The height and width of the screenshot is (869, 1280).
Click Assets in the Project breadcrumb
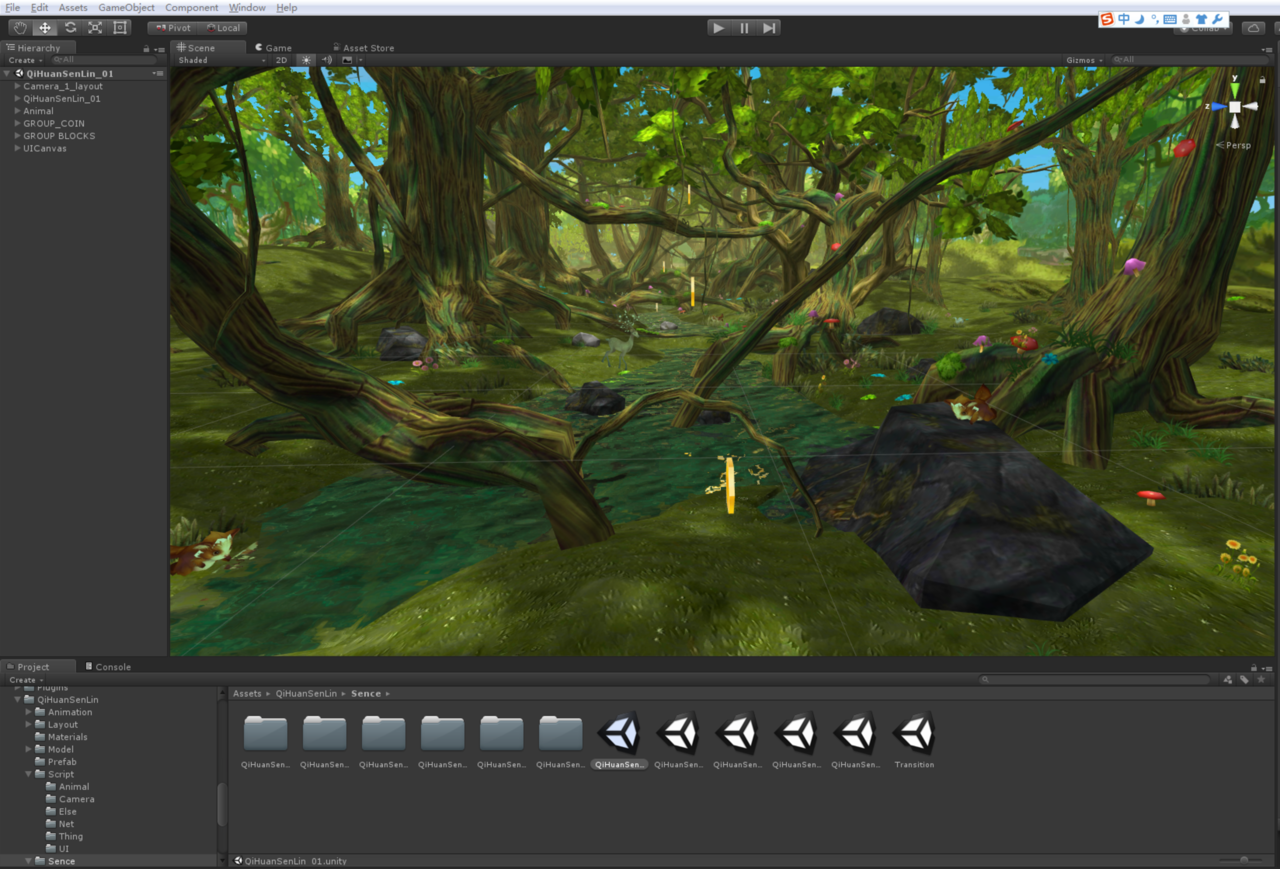coord(247,693)
